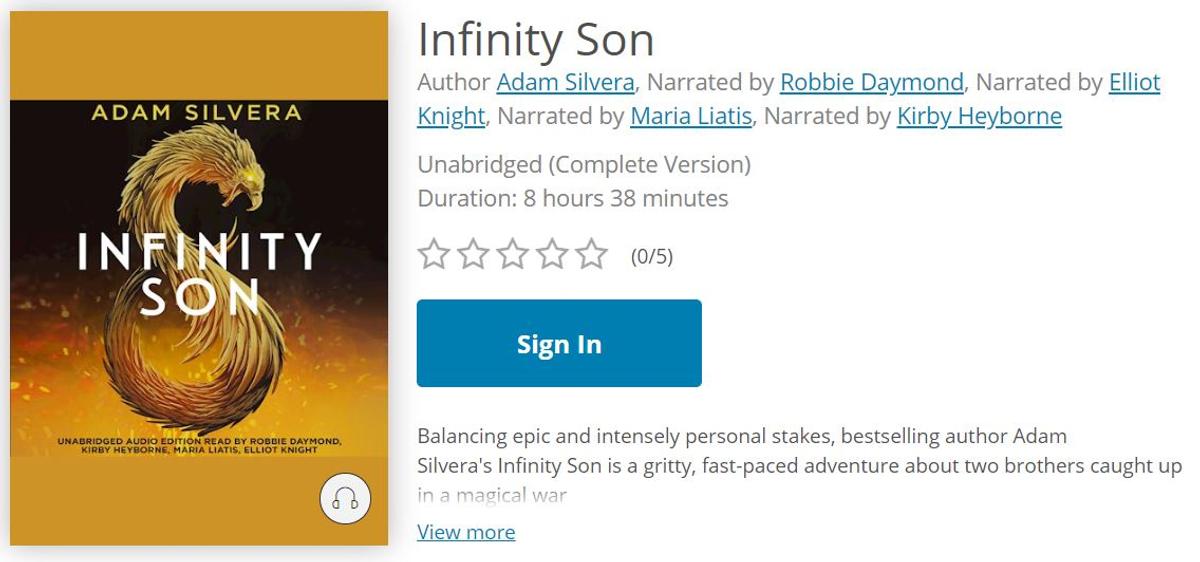Image resolution: width=1200 pixels, height=562 pixels.
Task: Rate the book one star
Action: 434,254
